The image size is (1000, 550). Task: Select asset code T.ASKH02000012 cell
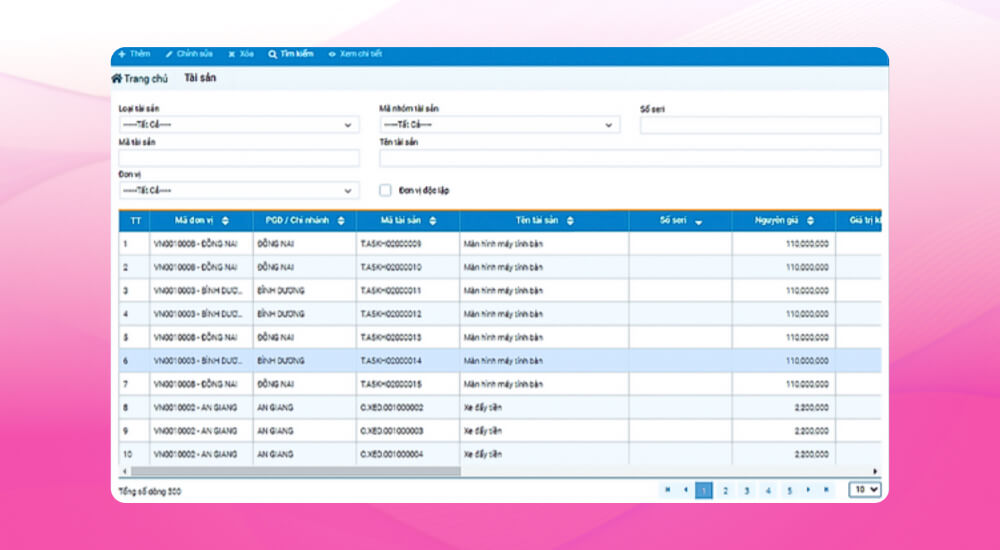[x=408, y=314]
